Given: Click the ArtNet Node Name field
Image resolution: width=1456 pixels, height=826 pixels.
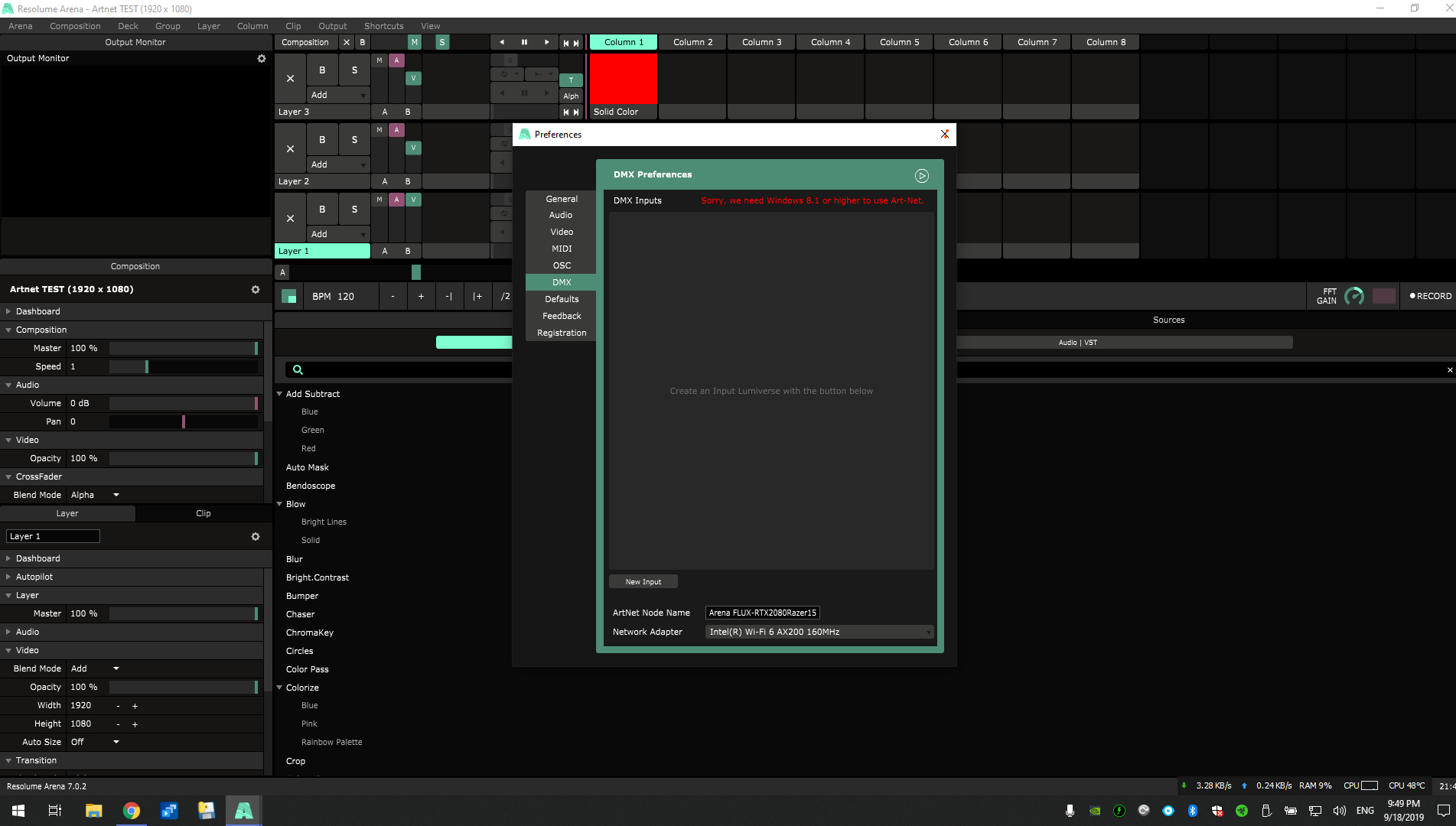Looking at the screenshot, I should pos(762,613).
